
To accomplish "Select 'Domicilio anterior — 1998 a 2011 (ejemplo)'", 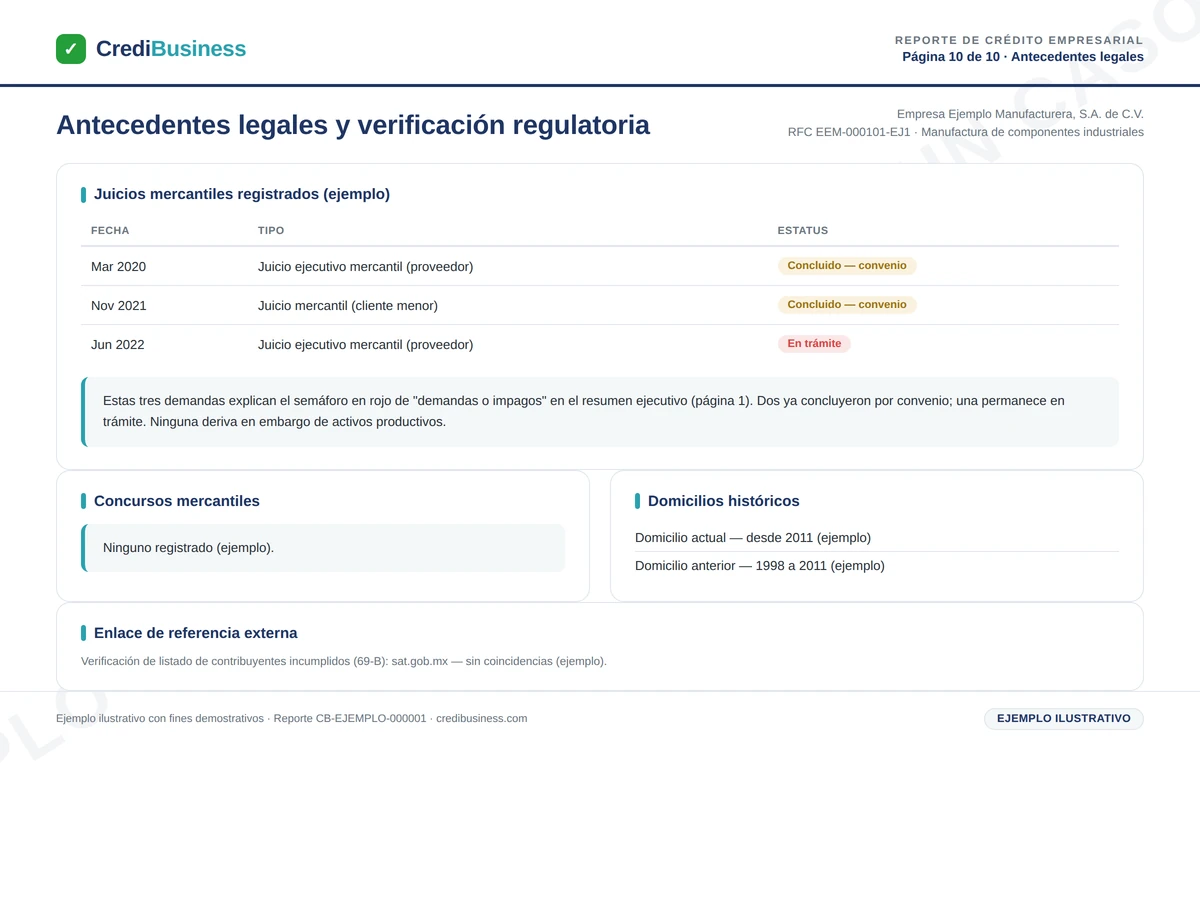I will (x=760, y=566).
